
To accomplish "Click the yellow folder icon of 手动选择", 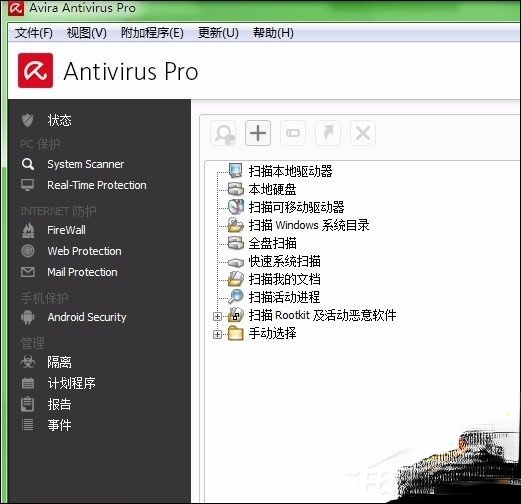I will 236,333.
